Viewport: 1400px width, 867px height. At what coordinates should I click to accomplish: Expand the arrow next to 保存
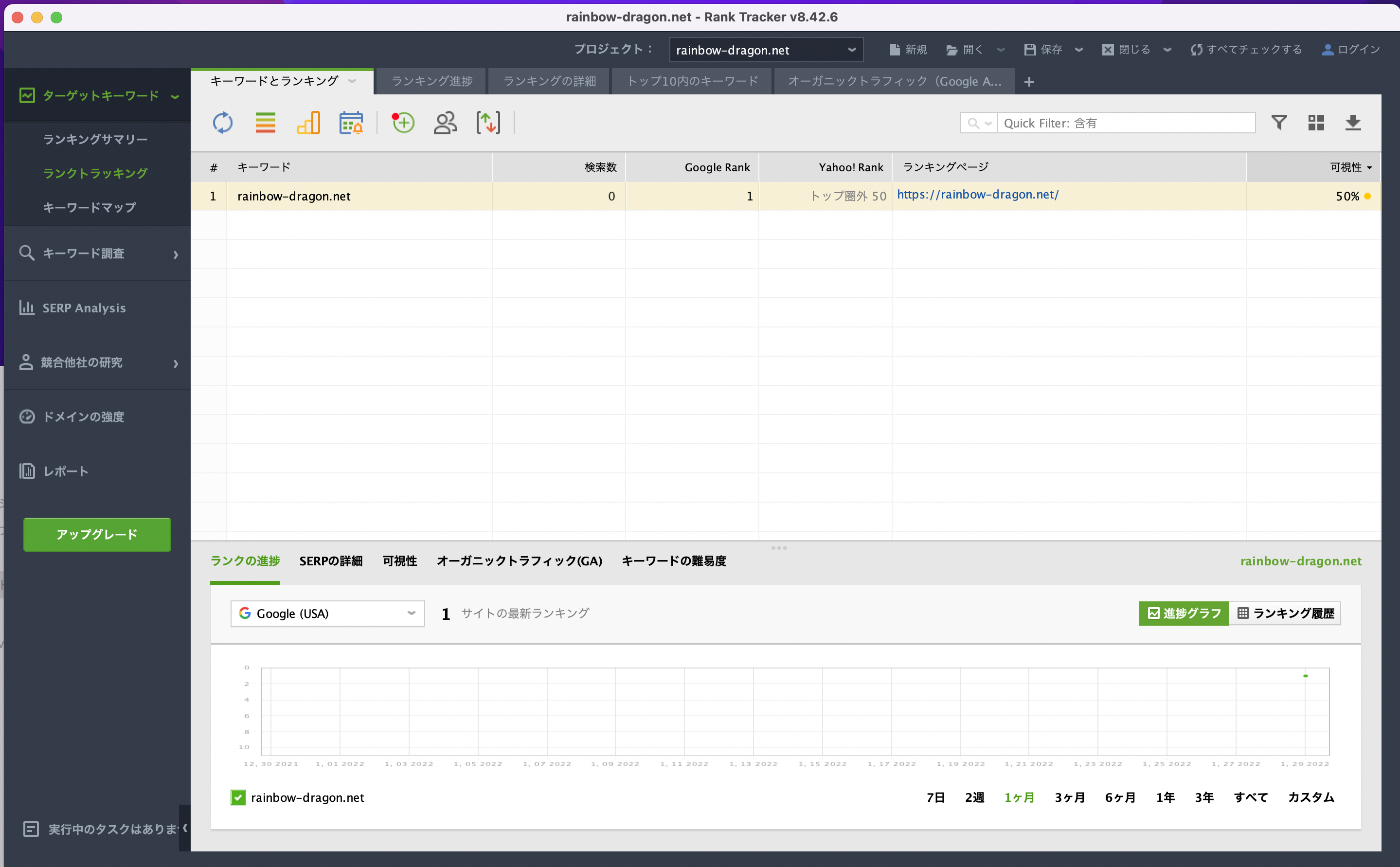[1079, 50]
